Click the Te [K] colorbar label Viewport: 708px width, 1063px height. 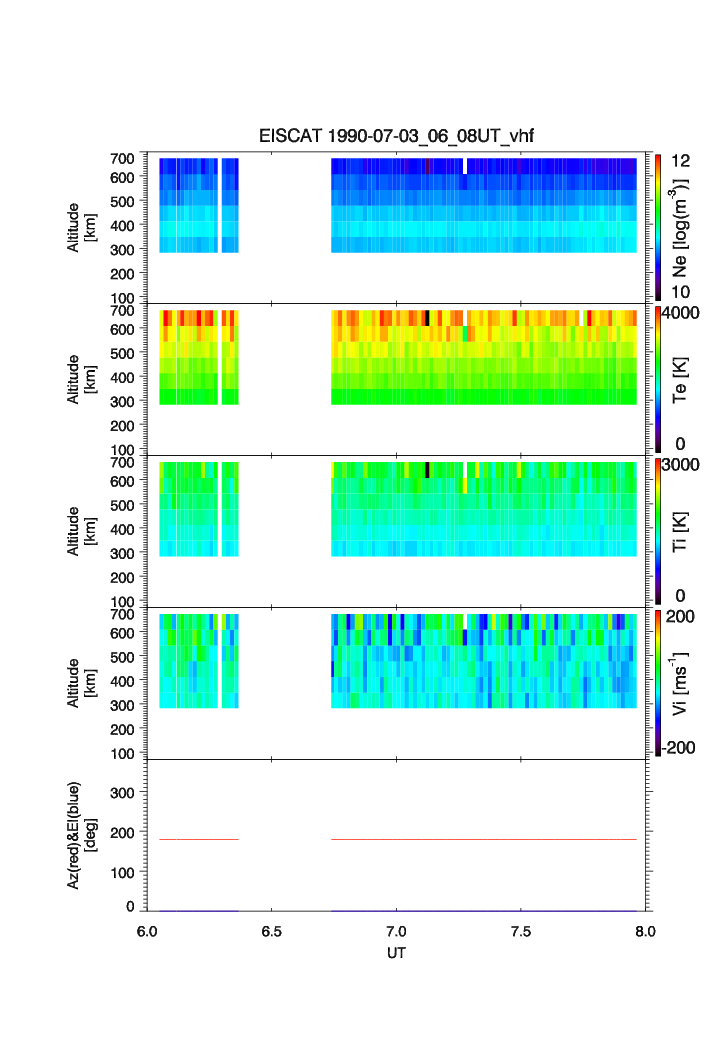[680, 380]
